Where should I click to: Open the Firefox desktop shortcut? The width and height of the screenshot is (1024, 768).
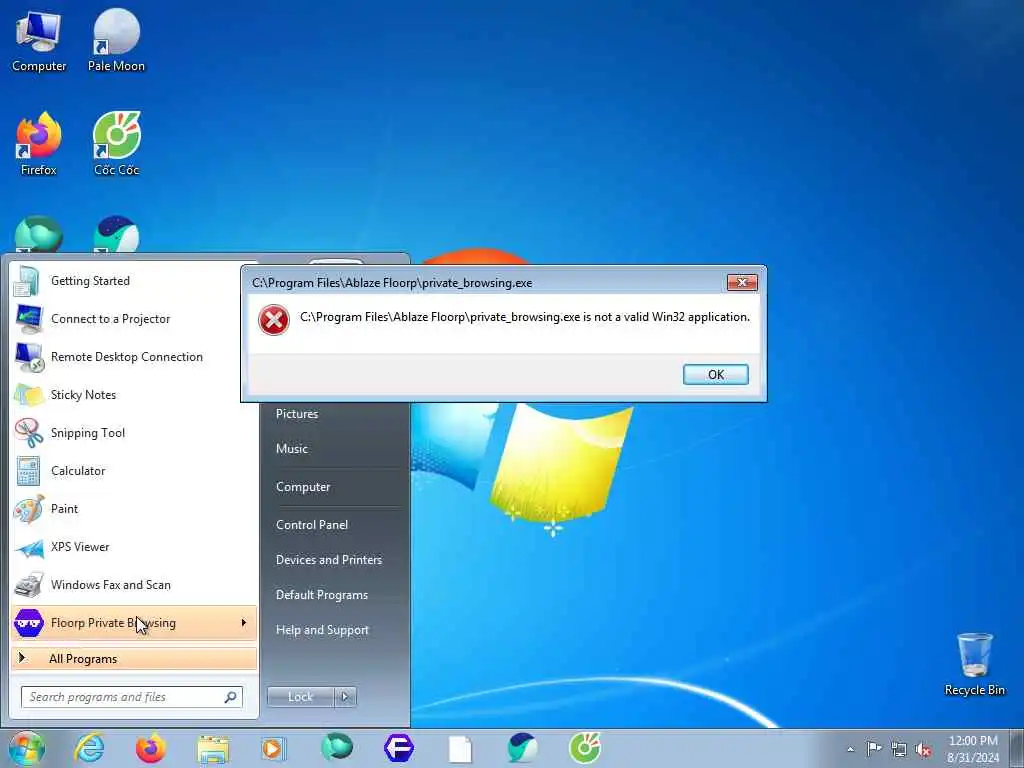click(x=39, y=144)
